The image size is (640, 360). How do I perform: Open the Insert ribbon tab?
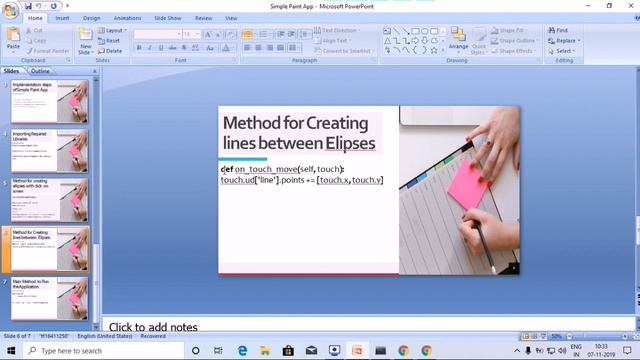point(62,18)
